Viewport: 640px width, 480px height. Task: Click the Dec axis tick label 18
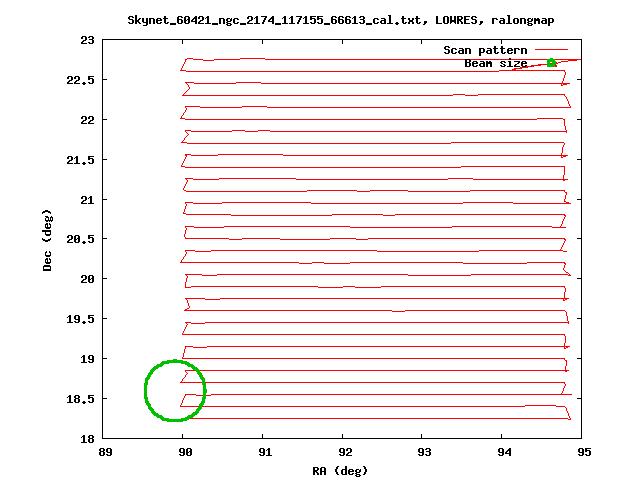tap(87, 439)
